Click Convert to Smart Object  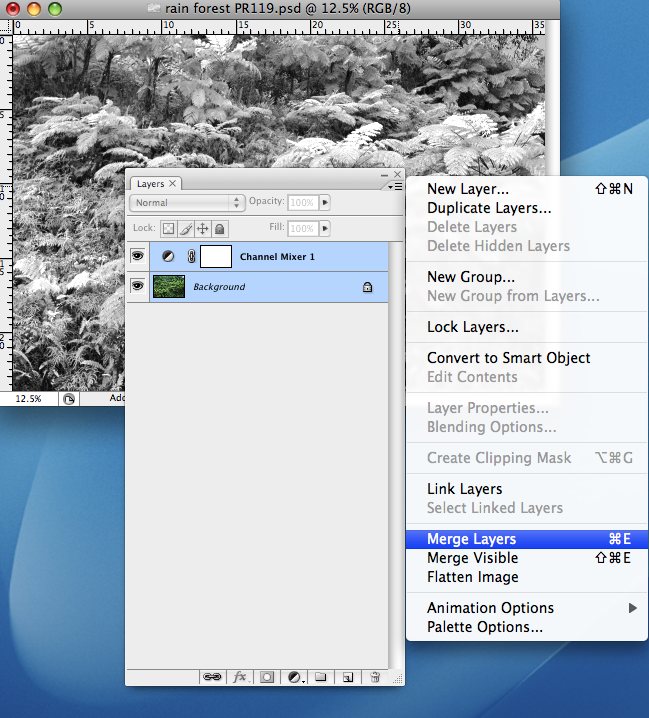[x=508, y=358]
